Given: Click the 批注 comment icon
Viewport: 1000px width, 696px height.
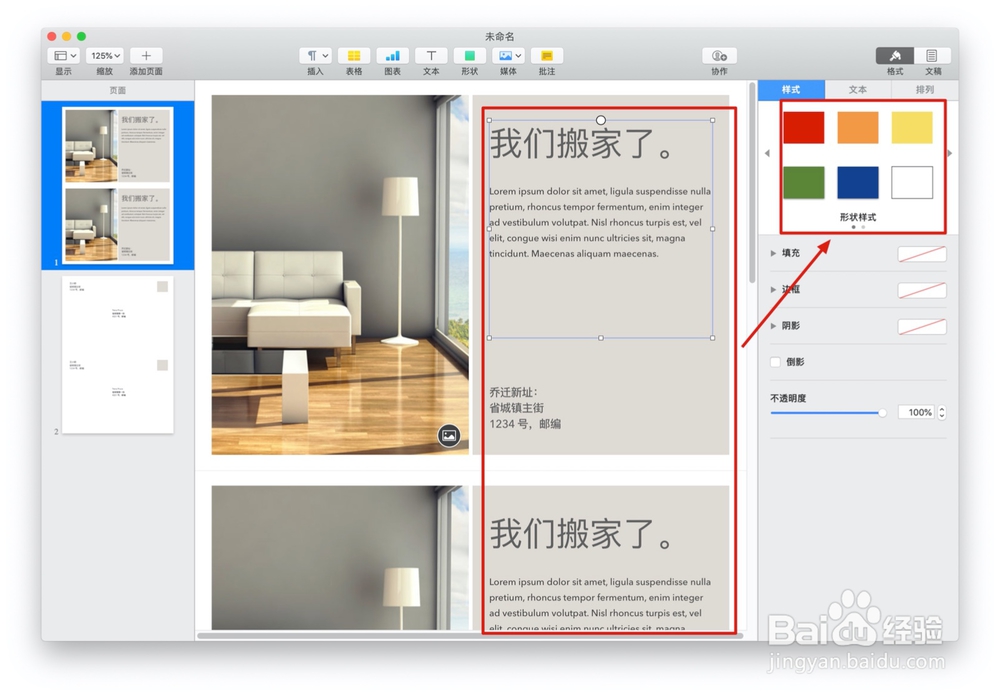Looking at the screenshot, I should click(x=547, y=56).
